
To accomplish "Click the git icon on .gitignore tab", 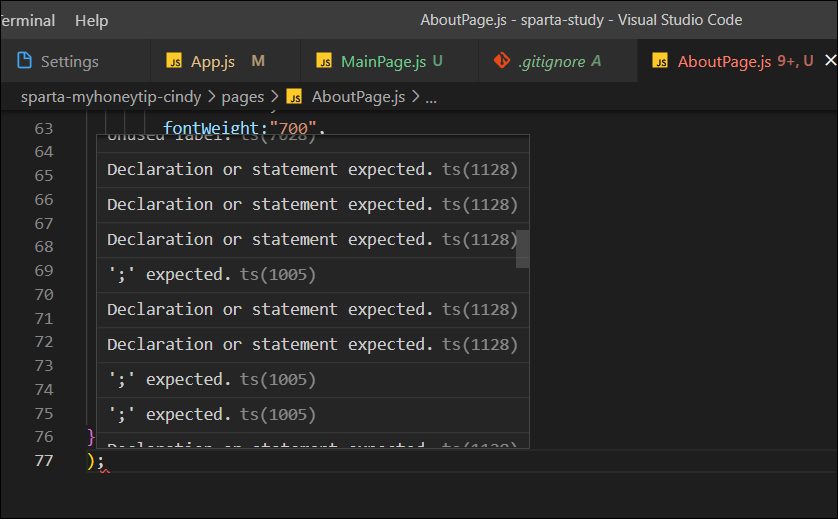I will click(501, 60).
